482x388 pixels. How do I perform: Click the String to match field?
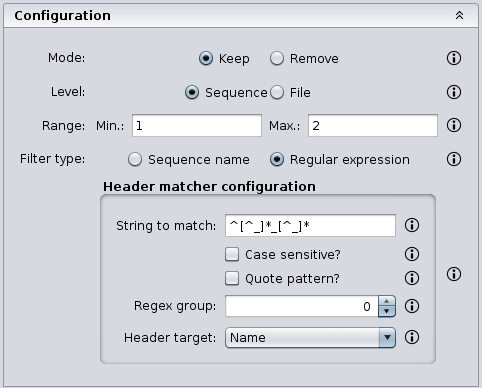click(x=310, y=226)
